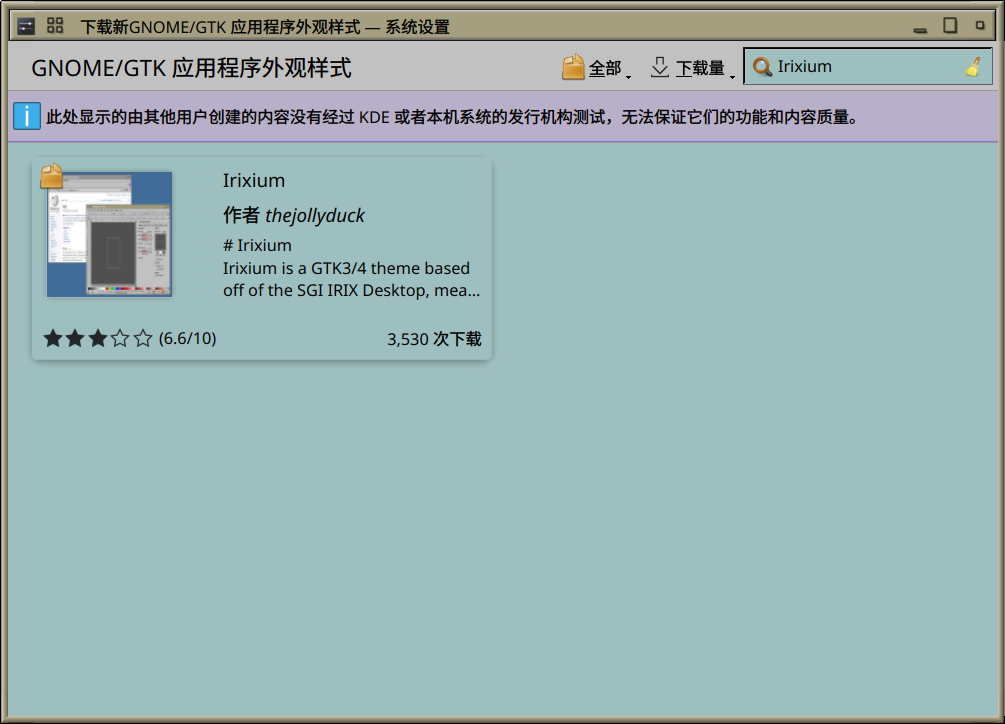This screenshot has height=724, width=1005.
Task: Click the package box icon beside 全部
Action: coord(573,67)
